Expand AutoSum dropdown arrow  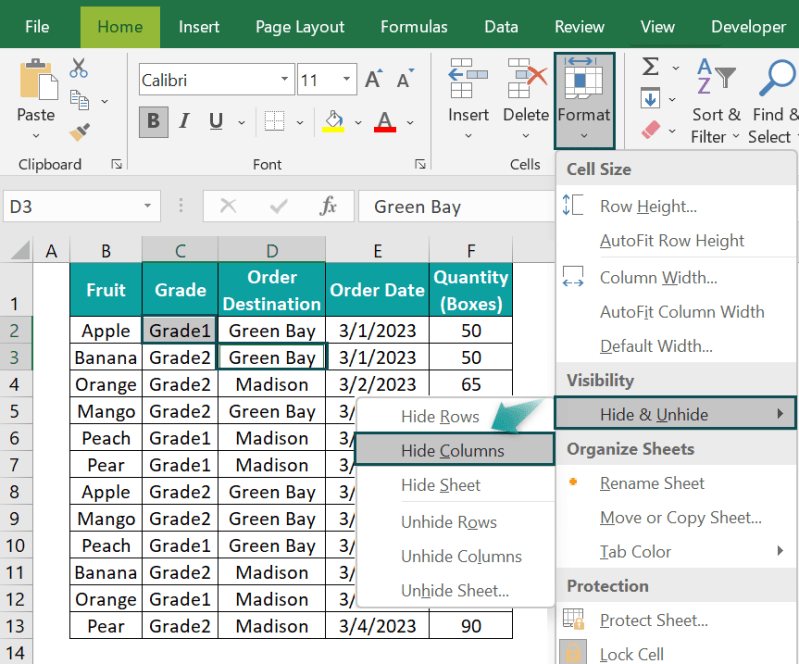[676, 68]
